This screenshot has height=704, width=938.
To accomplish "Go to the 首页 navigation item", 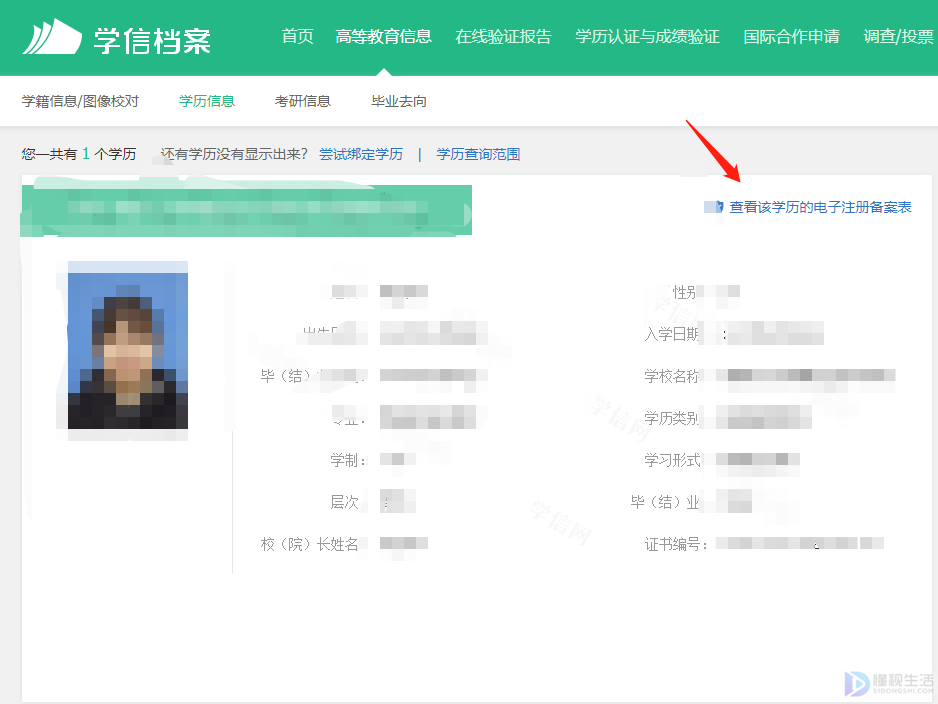I will tap(297, 37).
